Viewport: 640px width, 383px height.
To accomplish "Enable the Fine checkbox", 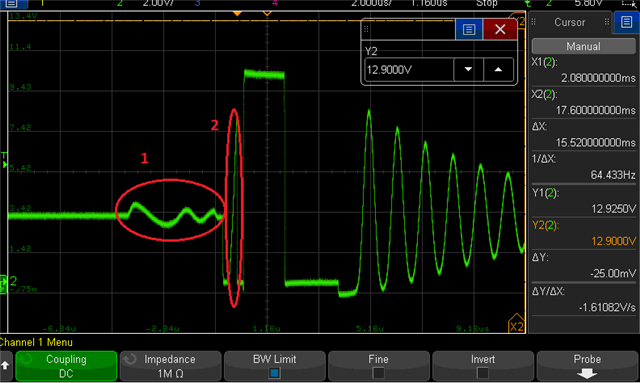I will pyautogui.click(x=378, y=373).
